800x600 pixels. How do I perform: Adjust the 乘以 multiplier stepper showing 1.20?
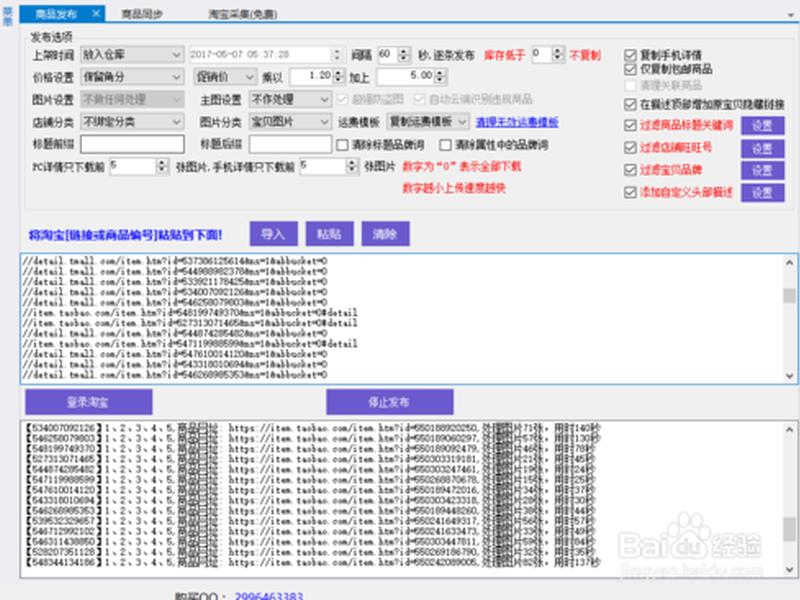tap(339, 77)
